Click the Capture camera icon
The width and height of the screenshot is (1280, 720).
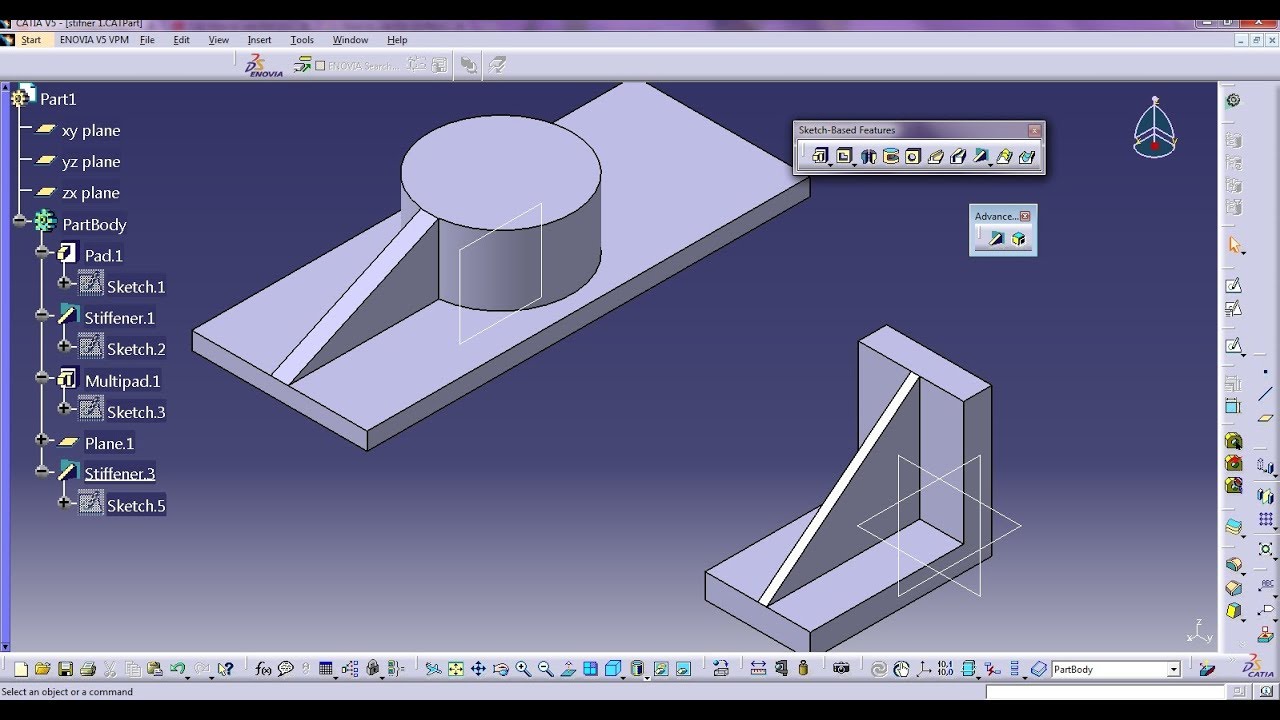click(x=841, y=669)
